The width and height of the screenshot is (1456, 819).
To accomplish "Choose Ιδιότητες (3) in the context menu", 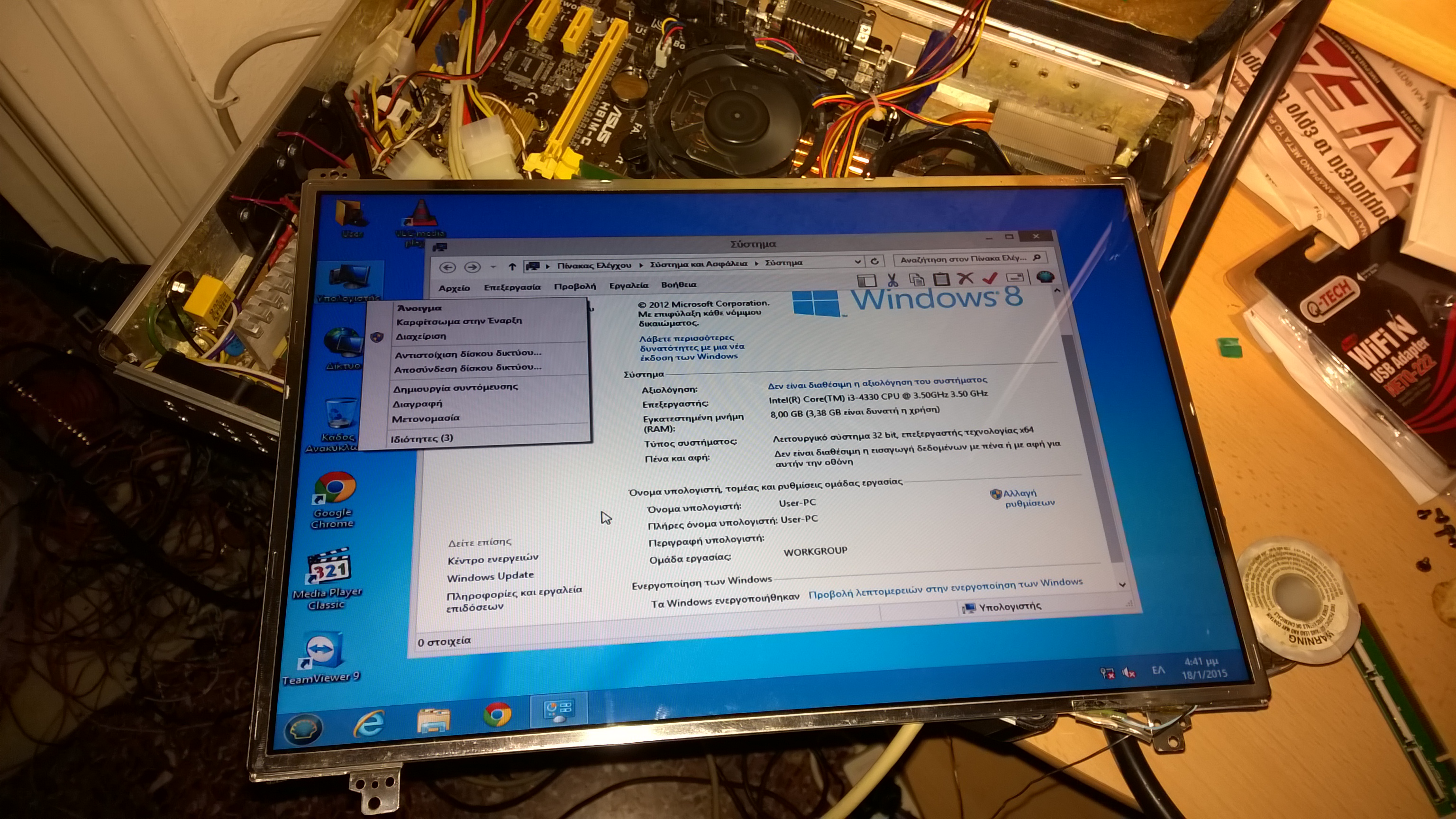I will point(422,438).
